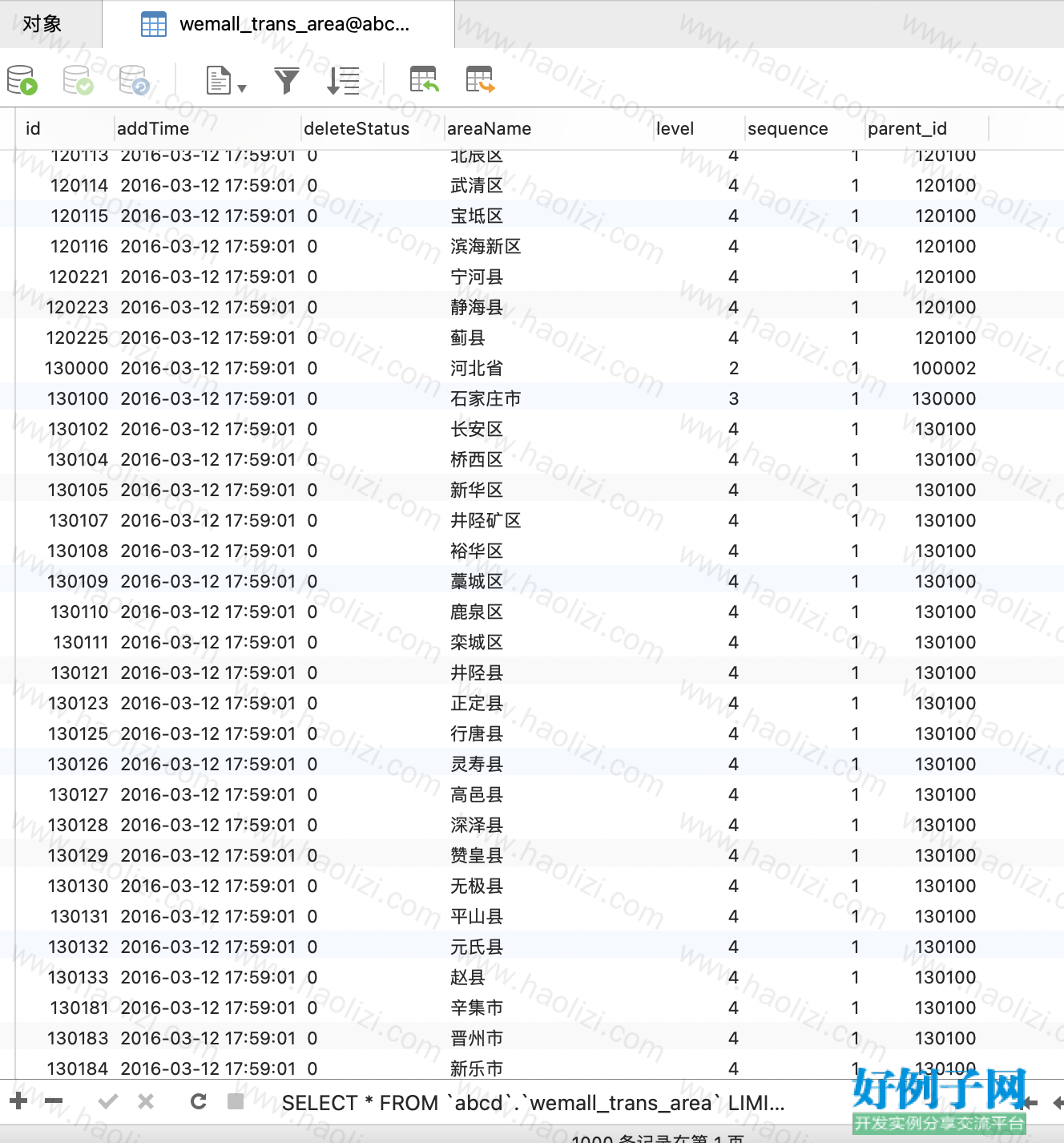Viewport: 1064px width, 1143px height.
Task: Click the level cell of row 130100
Action: click(733, 398)
